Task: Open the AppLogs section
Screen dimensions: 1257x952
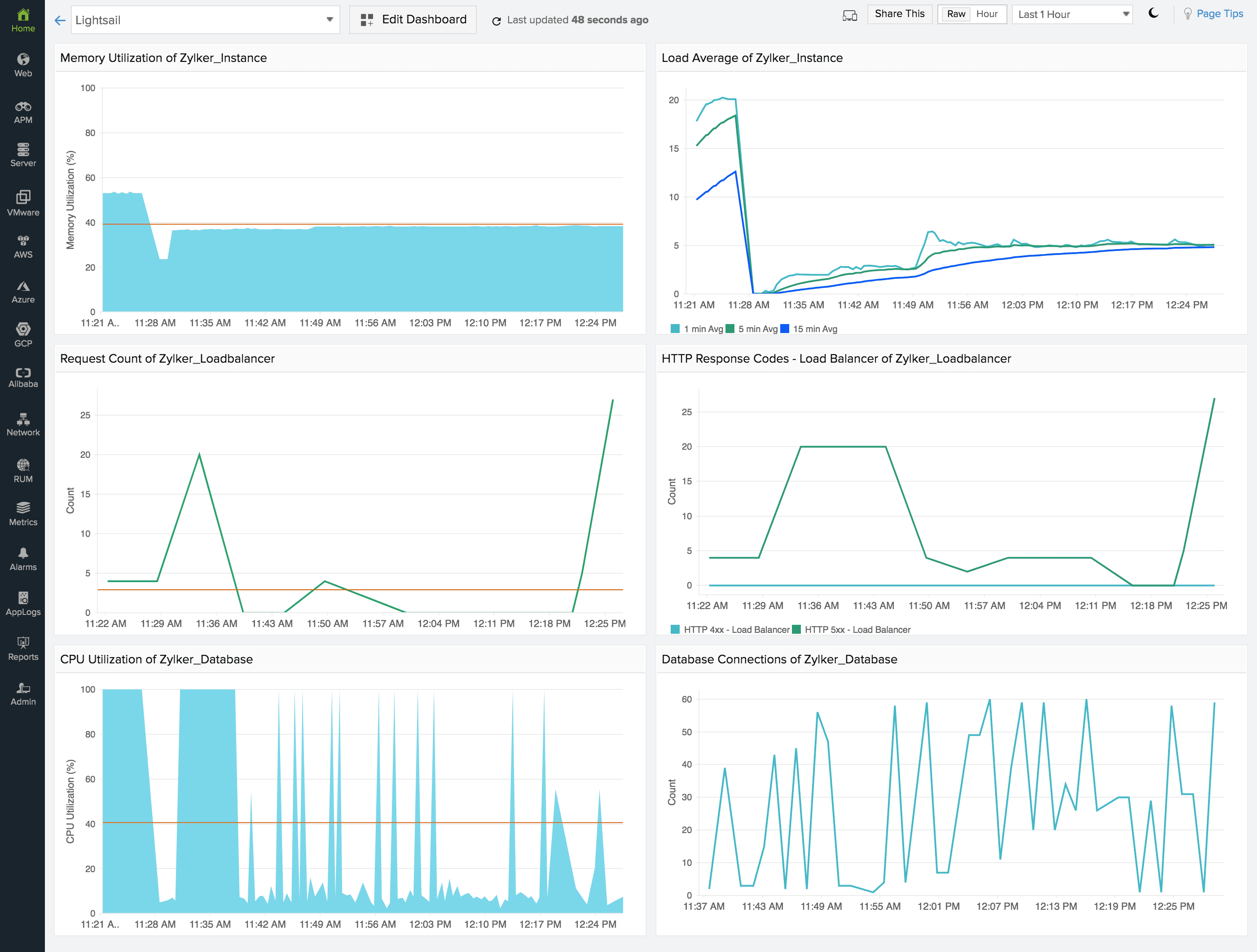Action: (23, 603)
